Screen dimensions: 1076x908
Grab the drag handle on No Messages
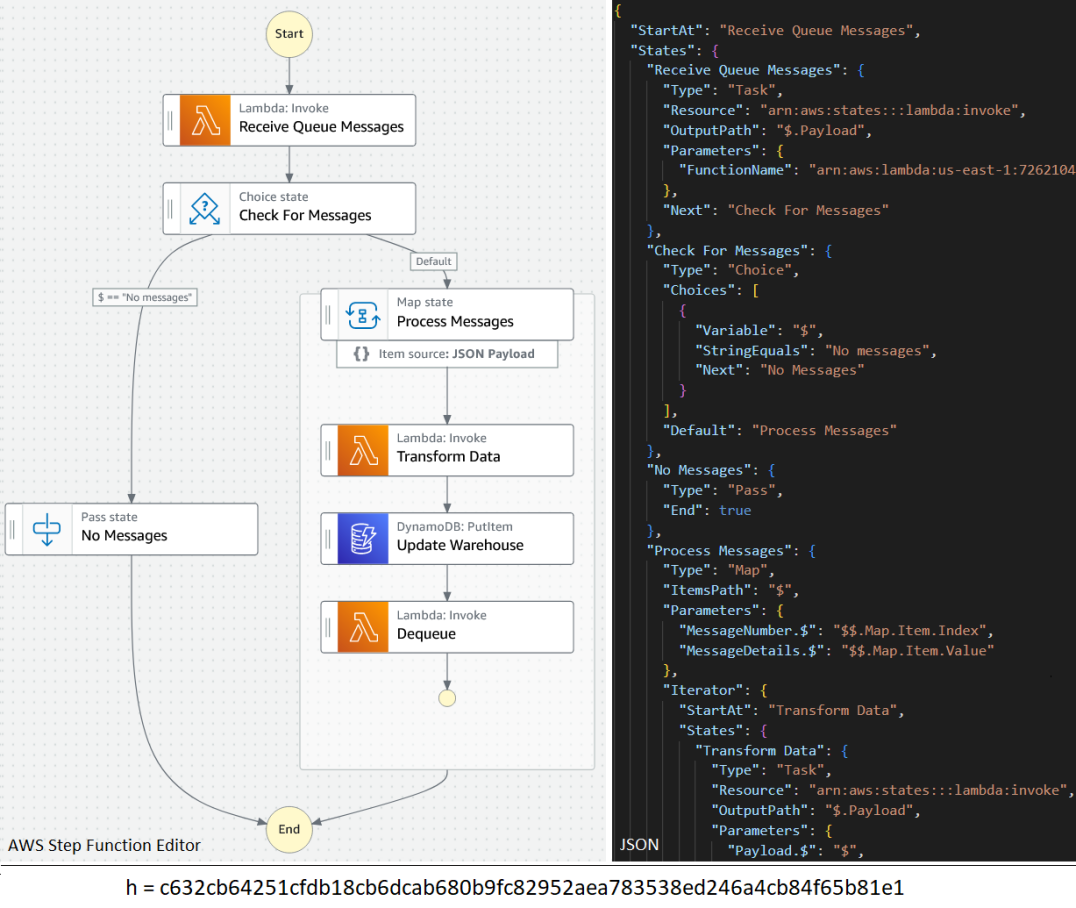point(12,529)
